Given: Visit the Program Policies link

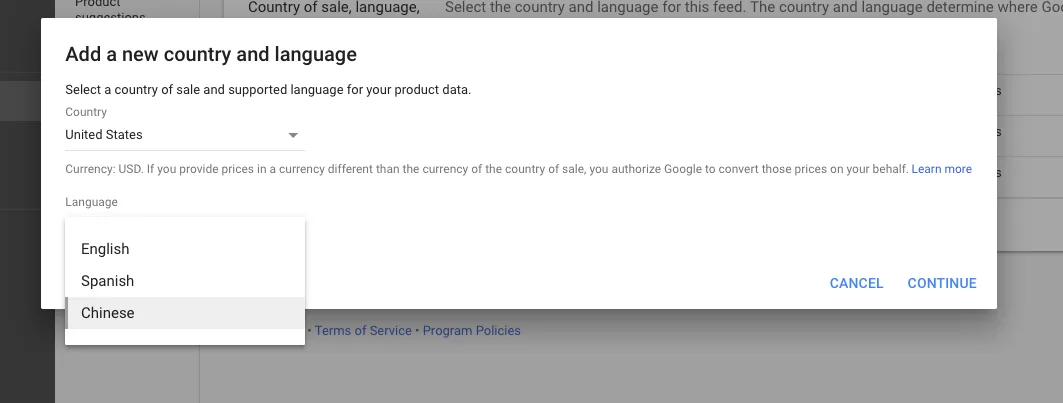Looking at the screenshot, I should click(471, 331).
